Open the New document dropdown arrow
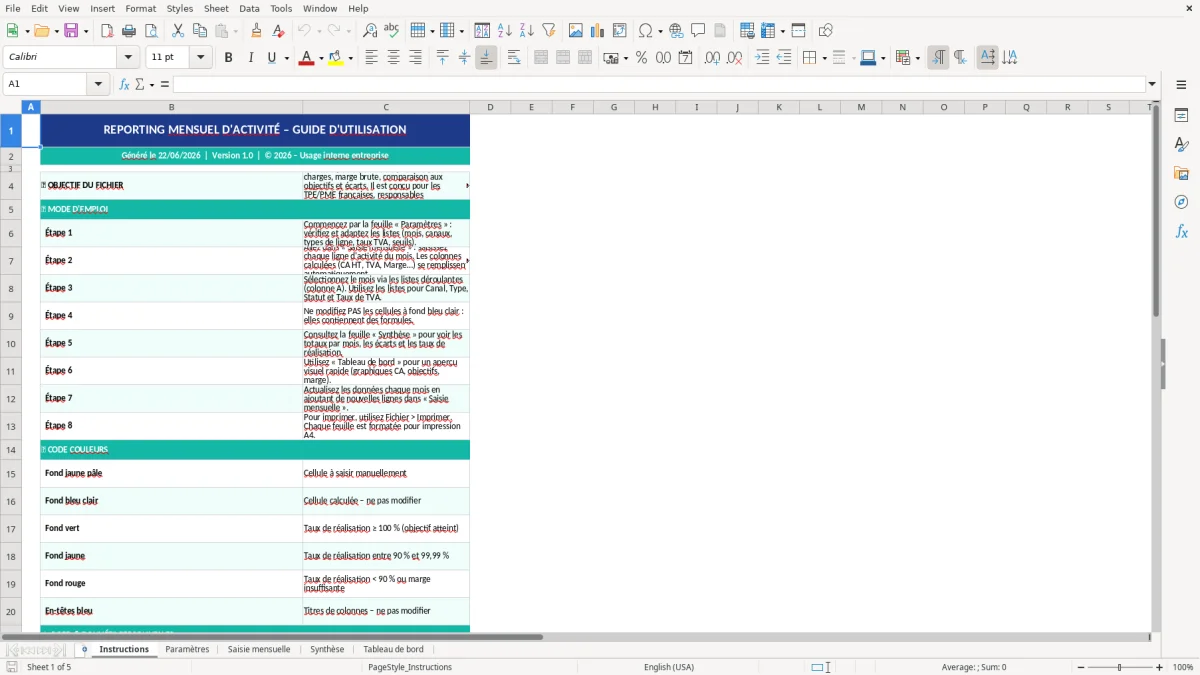Screen dimensions: 1200x675 25,31
